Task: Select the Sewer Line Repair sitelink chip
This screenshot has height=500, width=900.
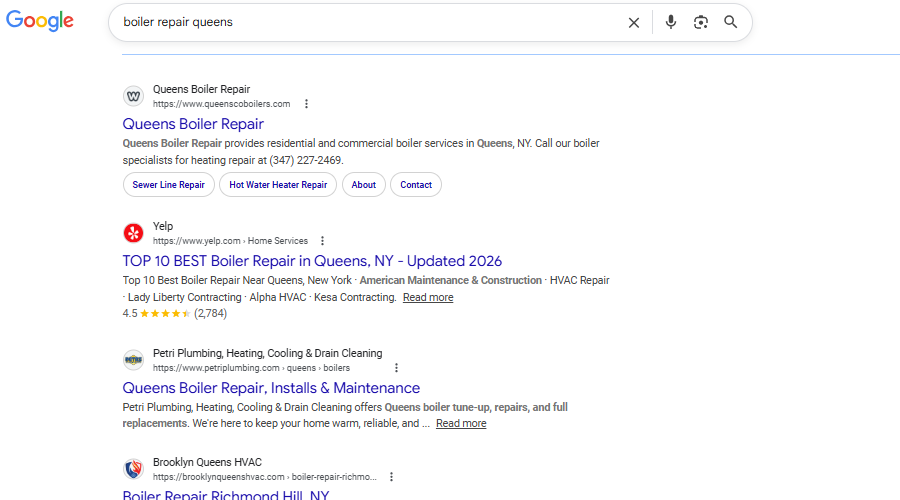Action: pos(168,185)
